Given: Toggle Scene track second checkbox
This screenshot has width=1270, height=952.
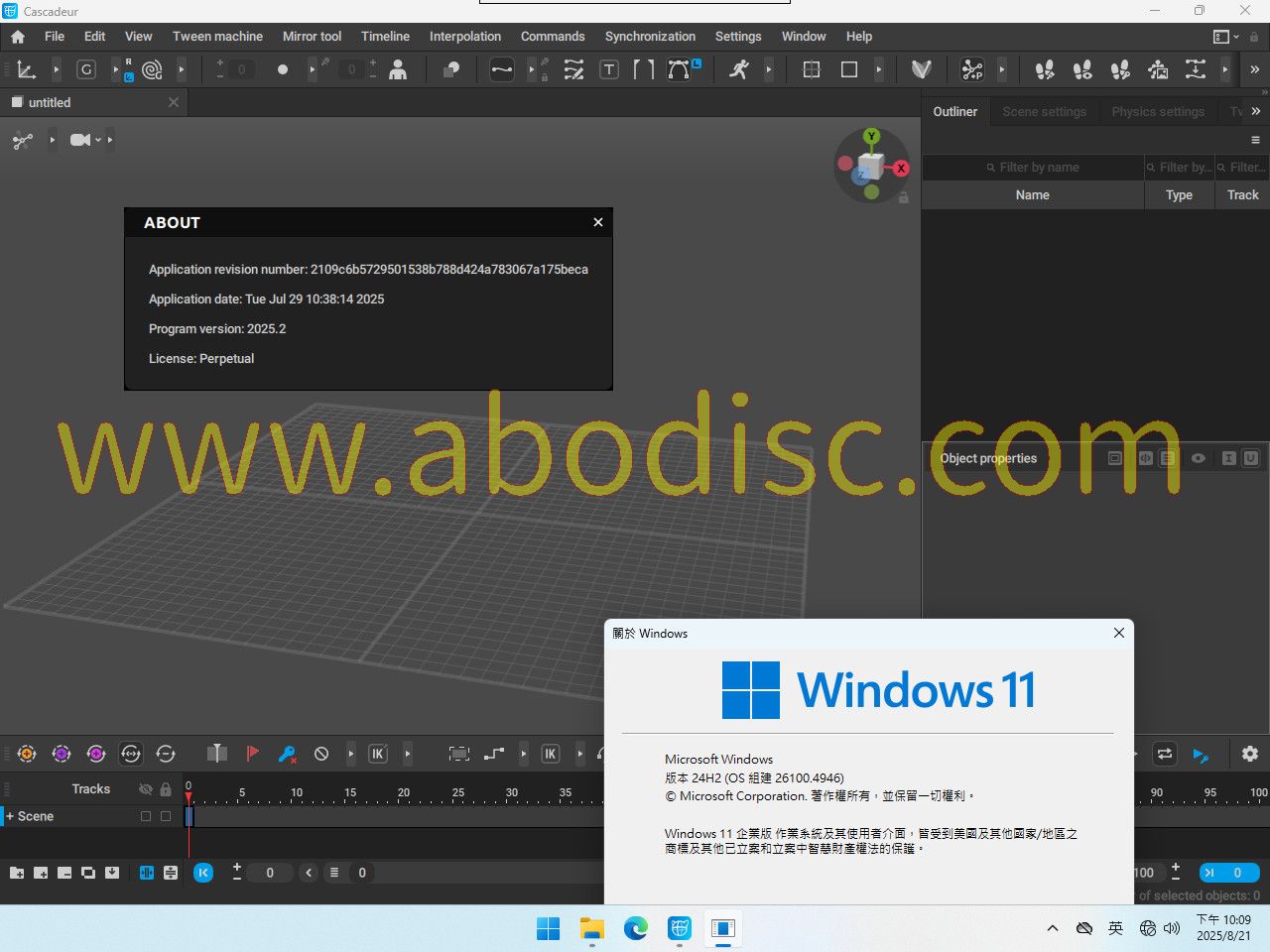Looking at the screenshot, I should click(x=166, y=816).
